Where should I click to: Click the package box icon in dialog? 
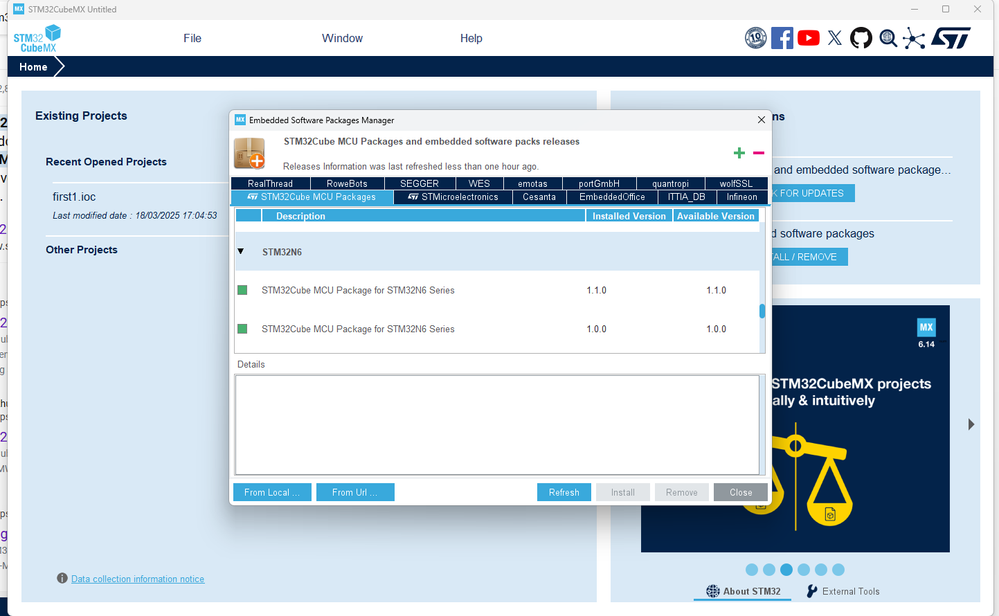(x=249, y=154)
